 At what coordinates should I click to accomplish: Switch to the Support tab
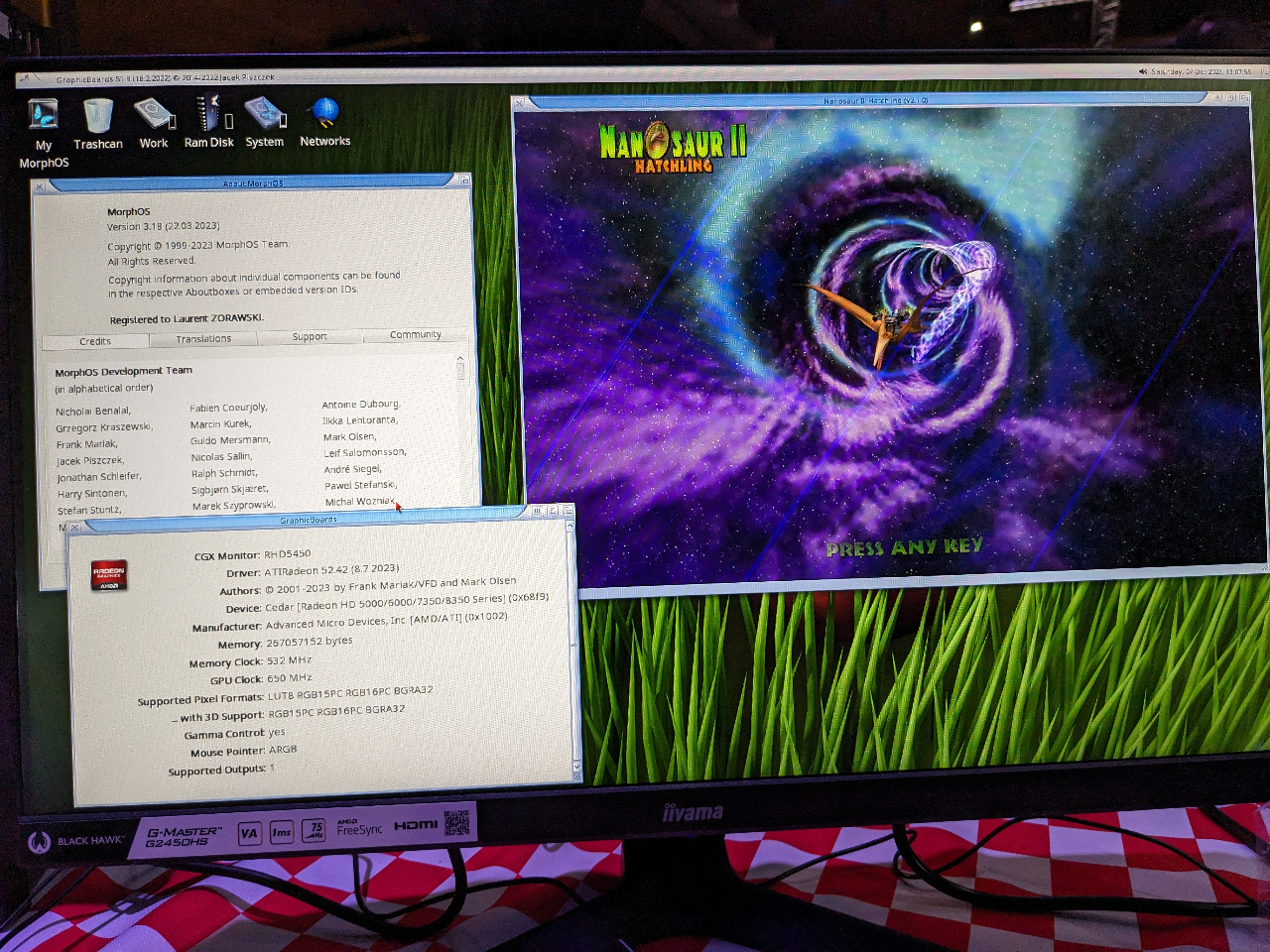(x=310, y=337)
